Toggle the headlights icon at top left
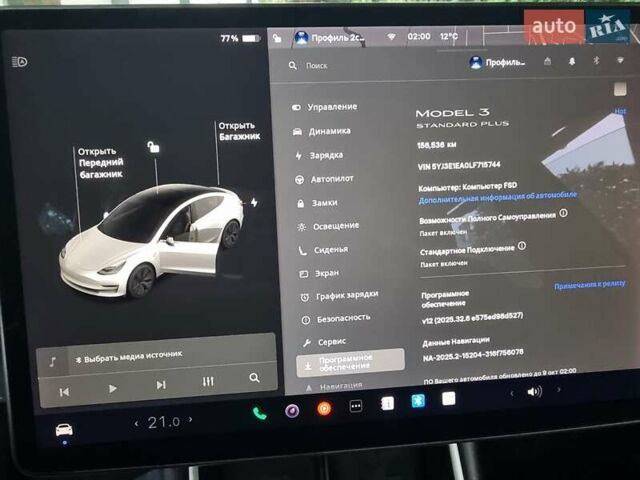640x480 pixels. tap(20, 62)
